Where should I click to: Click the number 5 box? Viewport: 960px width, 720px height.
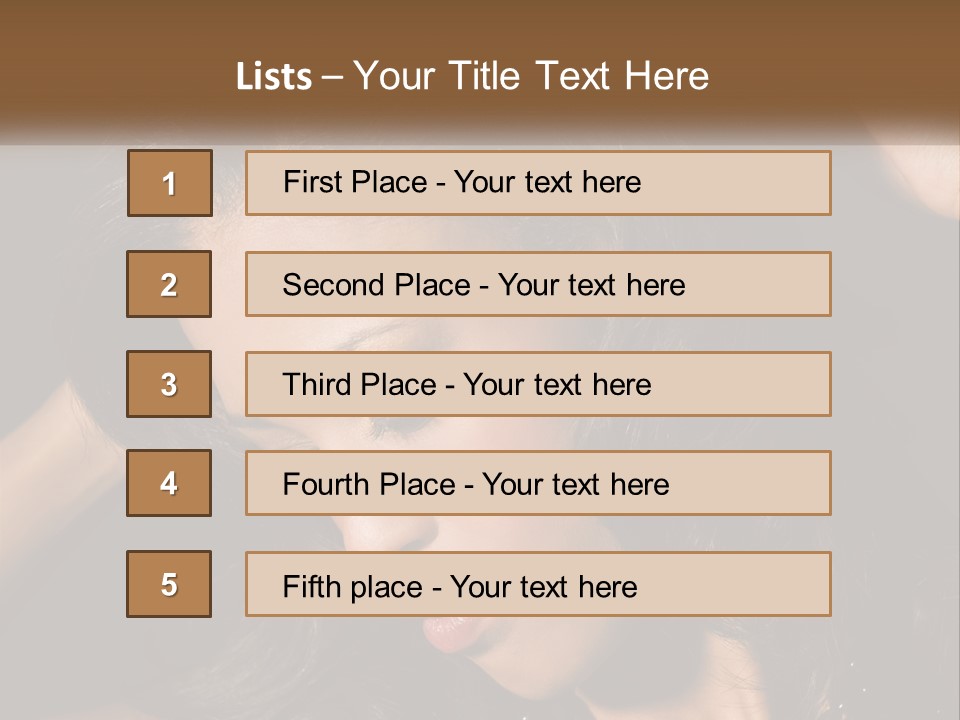click(x=169, y=584)
